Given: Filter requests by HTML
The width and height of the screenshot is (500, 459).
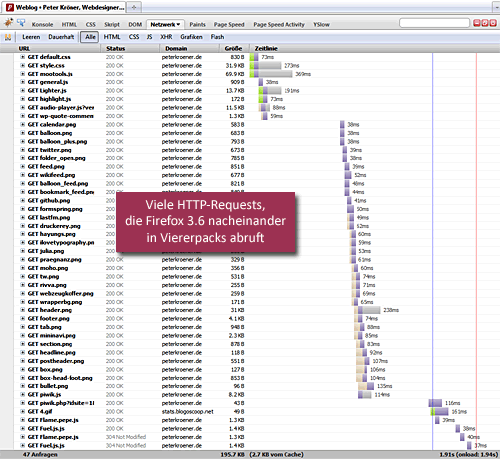Looking at the screenshot, I should point(112,37).
